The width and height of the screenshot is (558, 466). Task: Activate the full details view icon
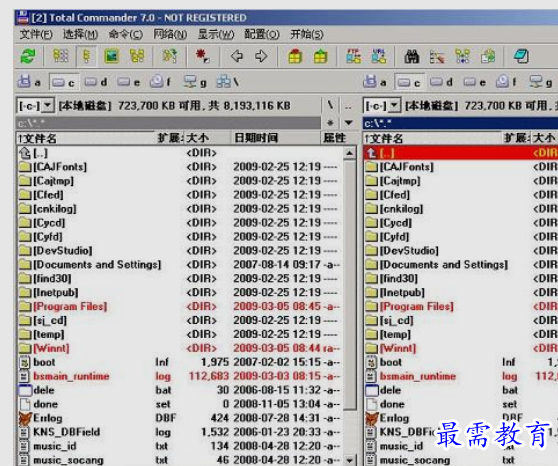point(86,56)
